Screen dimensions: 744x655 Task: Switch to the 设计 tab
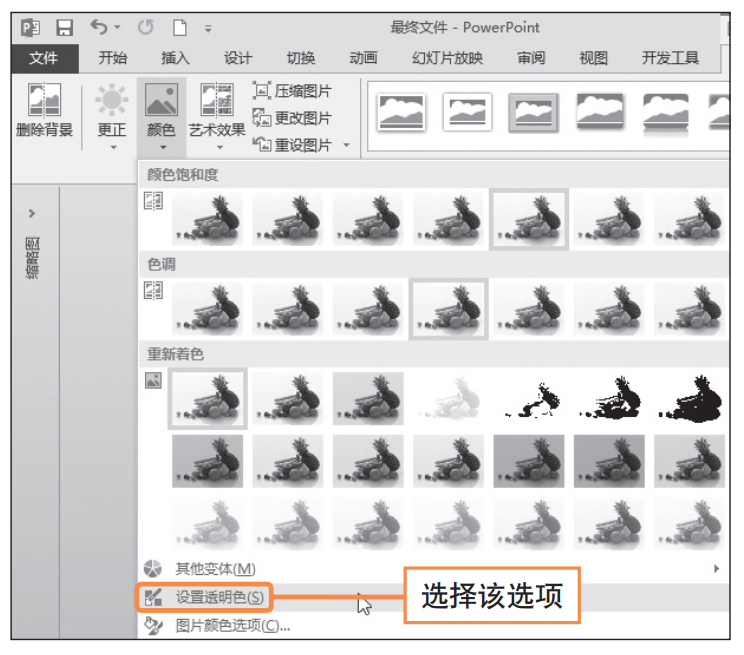(x=238, y=58)
